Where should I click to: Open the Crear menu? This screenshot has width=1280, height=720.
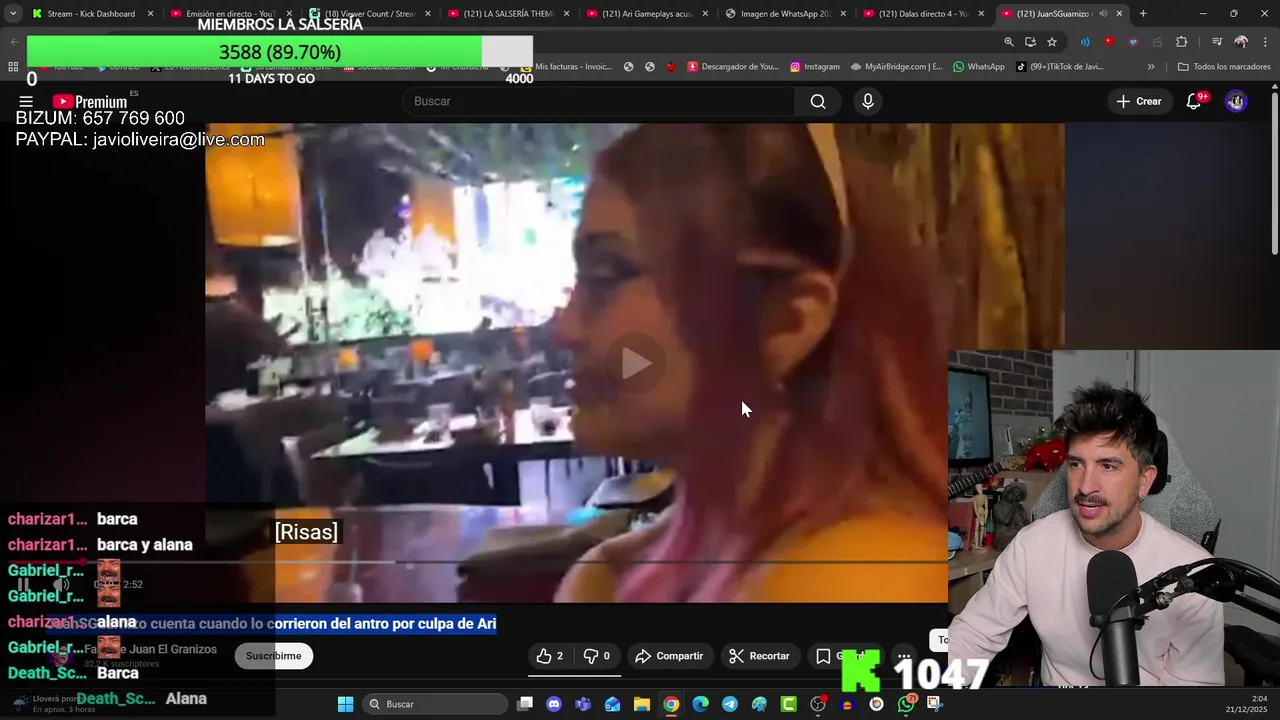(1139, 101)
